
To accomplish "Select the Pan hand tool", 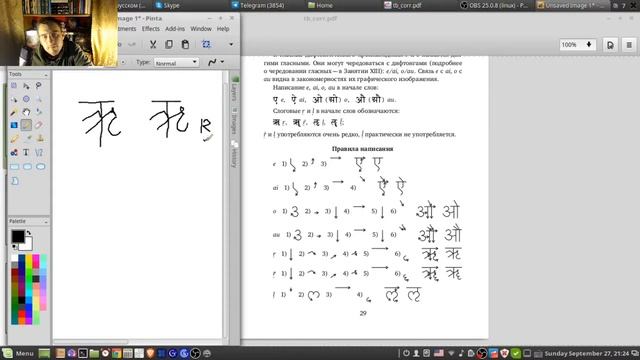I will point(26,112).
